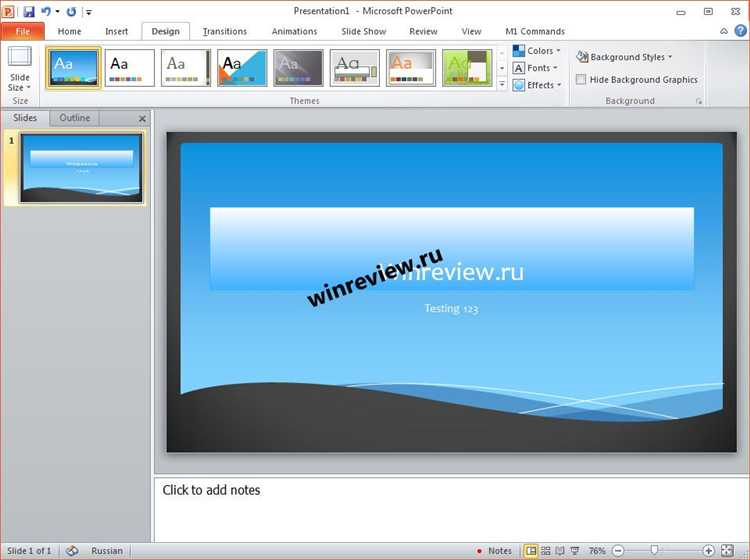Viewport: 750px width, 560px height.
Task: Open PowerPoint Help question mark icon
Action: coord(740,31)
